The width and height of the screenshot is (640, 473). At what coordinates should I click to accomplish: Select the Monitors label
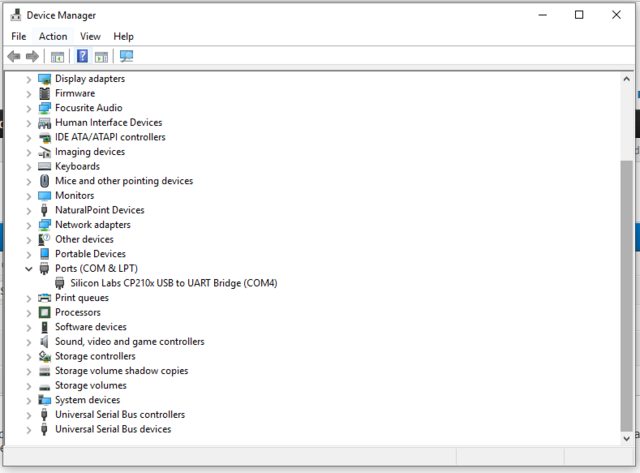pyautogui.click(x=75, y=196)
